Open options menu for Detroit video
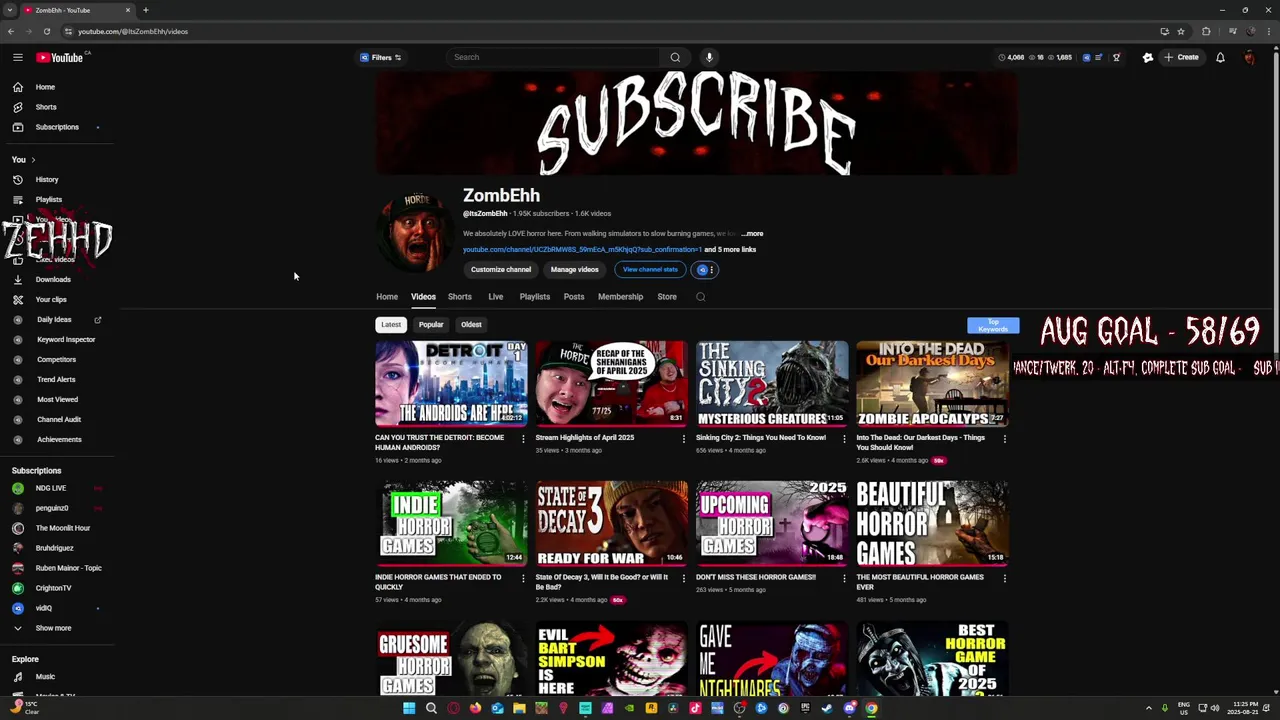Screen dimensions: 1280x720 (x=523, y=438)
